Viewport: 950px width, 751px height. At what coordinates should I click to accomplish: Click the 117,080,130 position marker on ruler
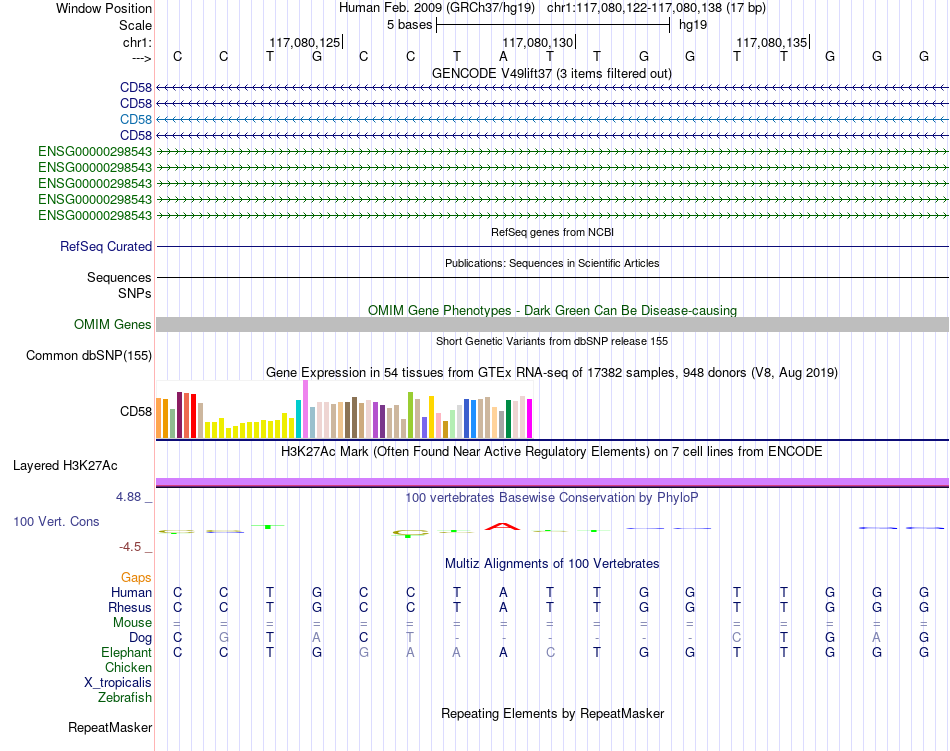pyautogui.click(x=538, y=42)
